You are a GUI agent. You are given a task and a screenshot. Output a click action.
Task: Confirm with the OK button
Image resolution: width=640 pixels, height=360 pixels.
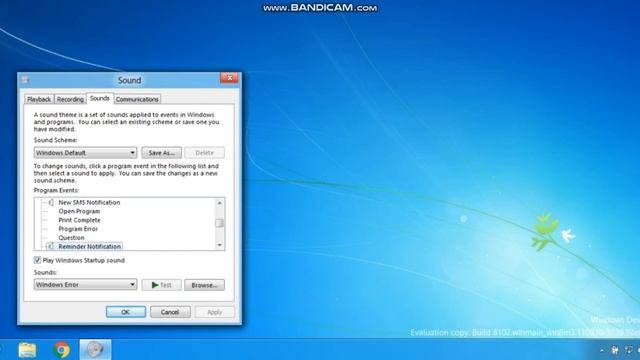(x=126, y=312)
